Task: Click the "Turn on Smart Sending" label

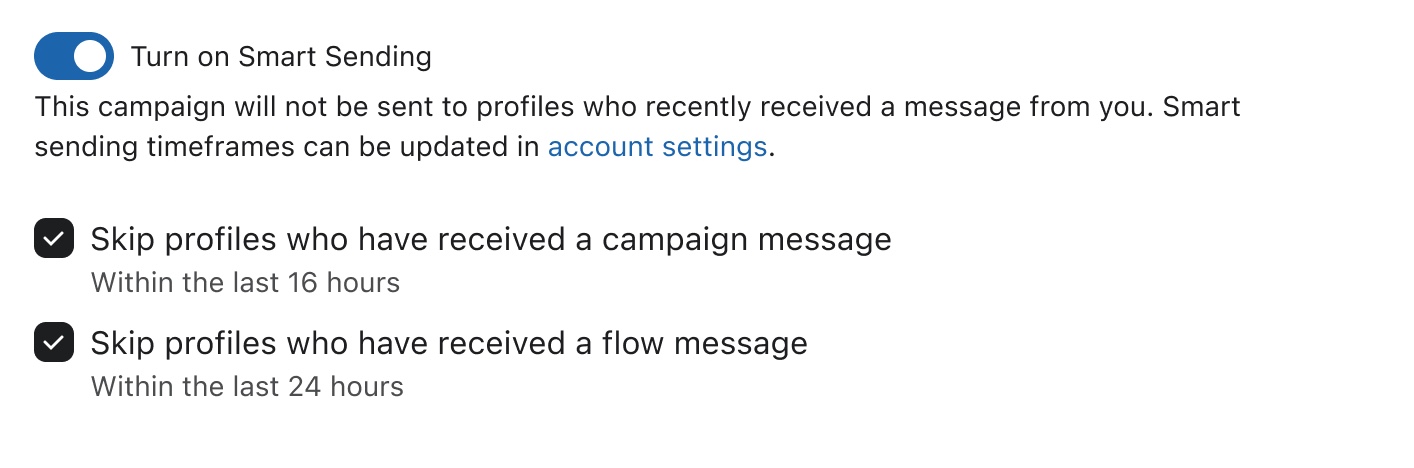Action: point(281,57)
